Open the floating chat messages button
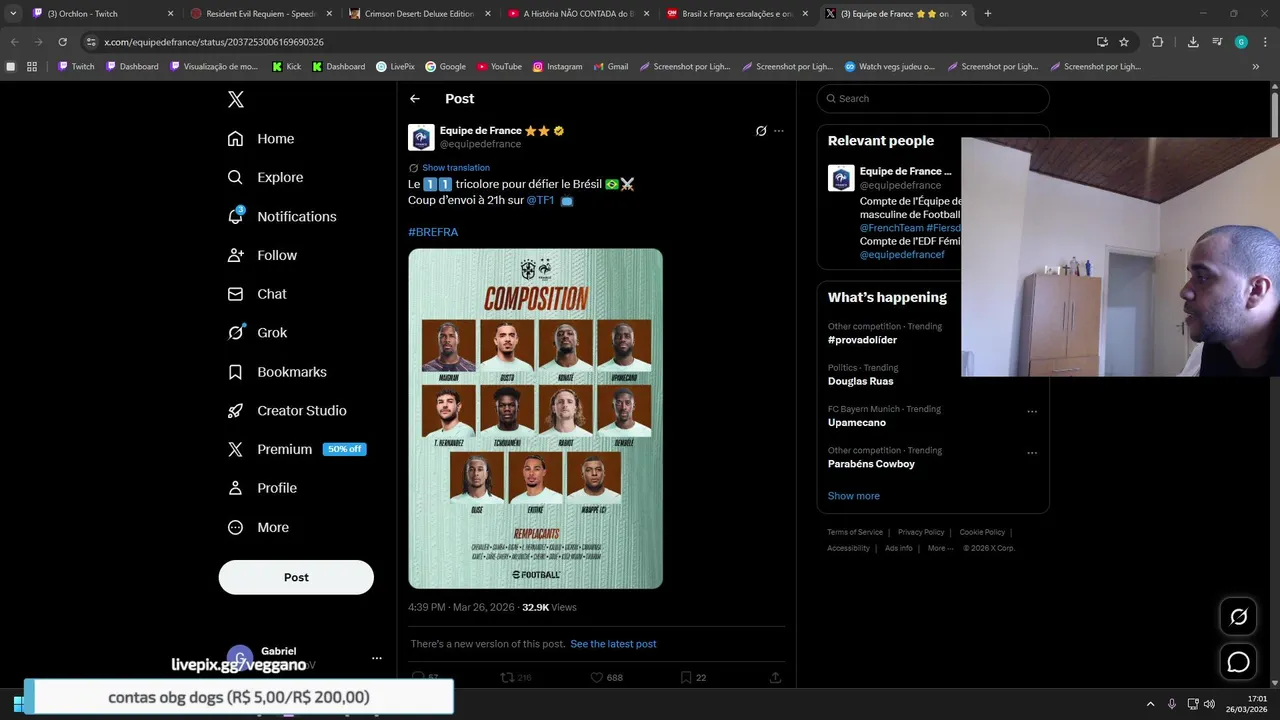Viewport: 1280px width, 720px height. pyautogui.click(x=1238, y=662)
